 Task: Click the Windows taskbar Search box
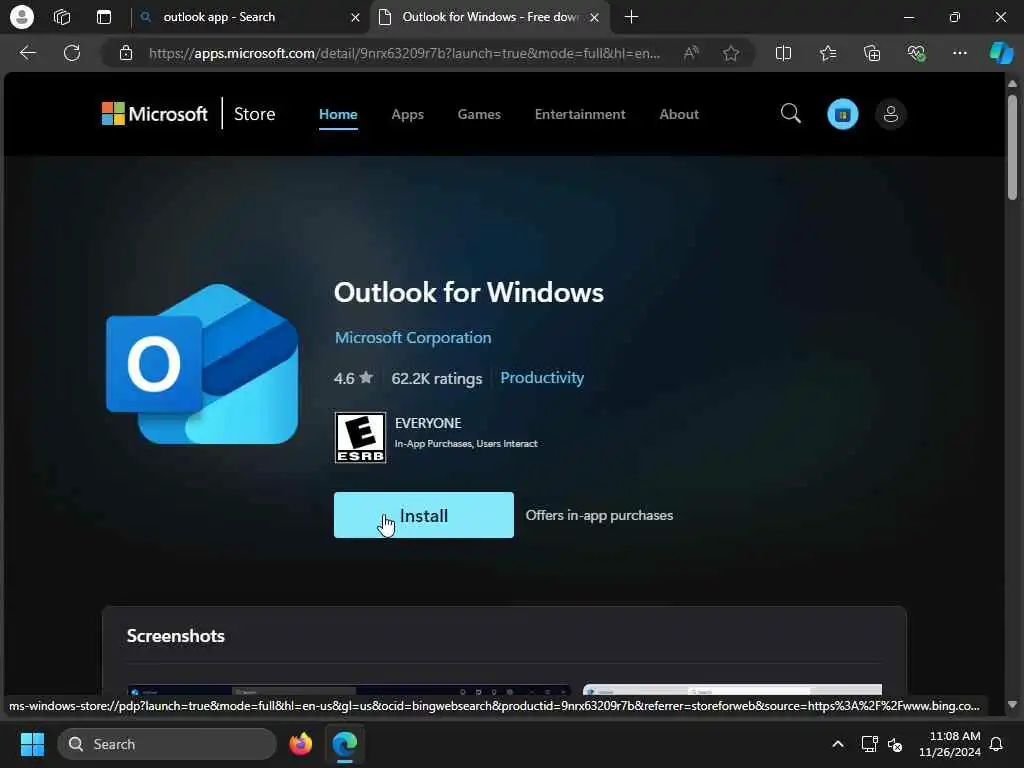click(167, 744)
